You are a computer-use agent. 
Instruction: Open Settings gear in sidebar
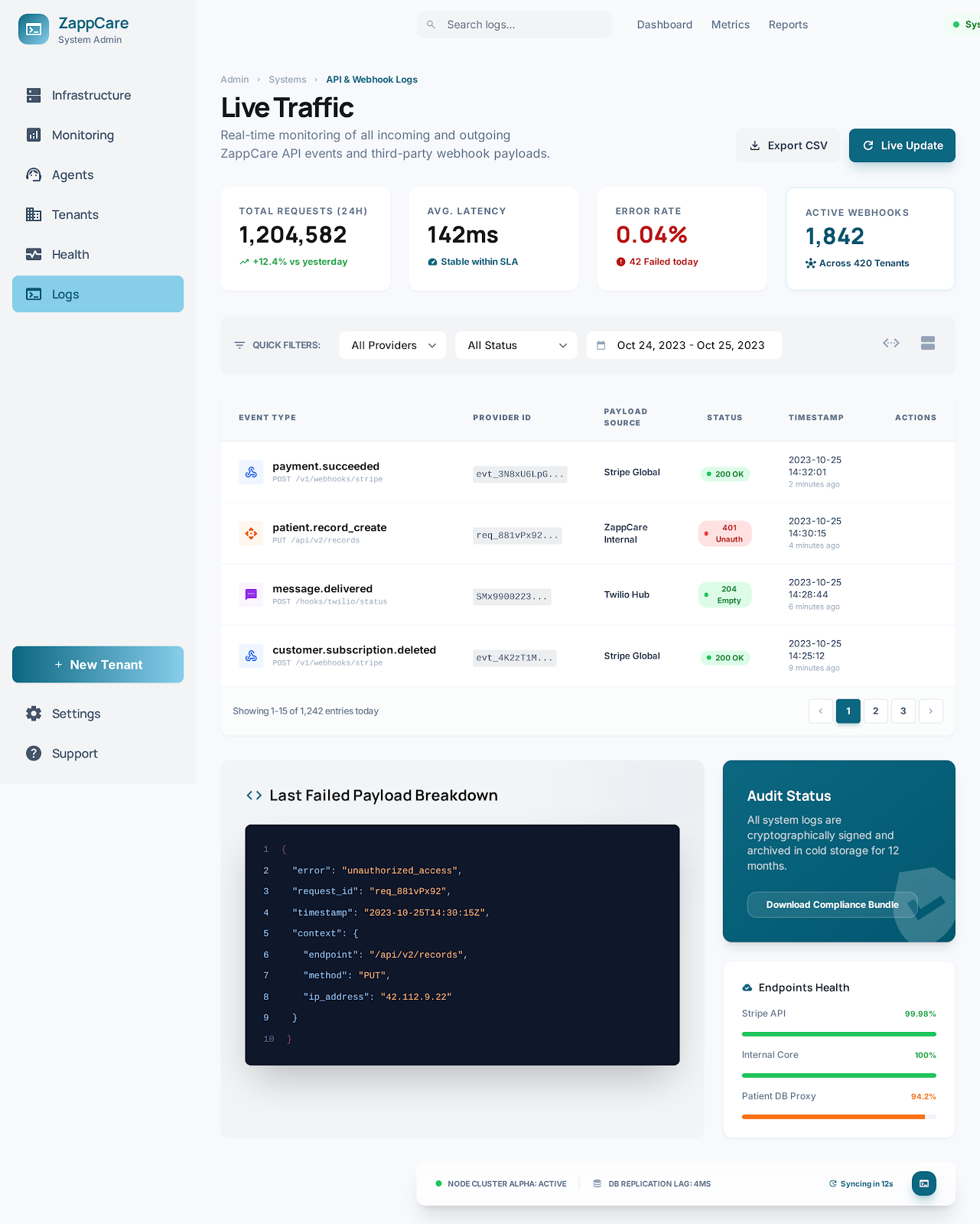tap(34, 714)
